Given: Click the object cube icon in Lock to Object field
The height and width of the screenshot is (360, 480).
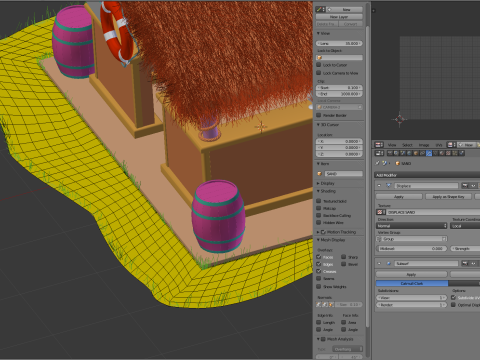Looking at the screenshot, I should point(319,57).
